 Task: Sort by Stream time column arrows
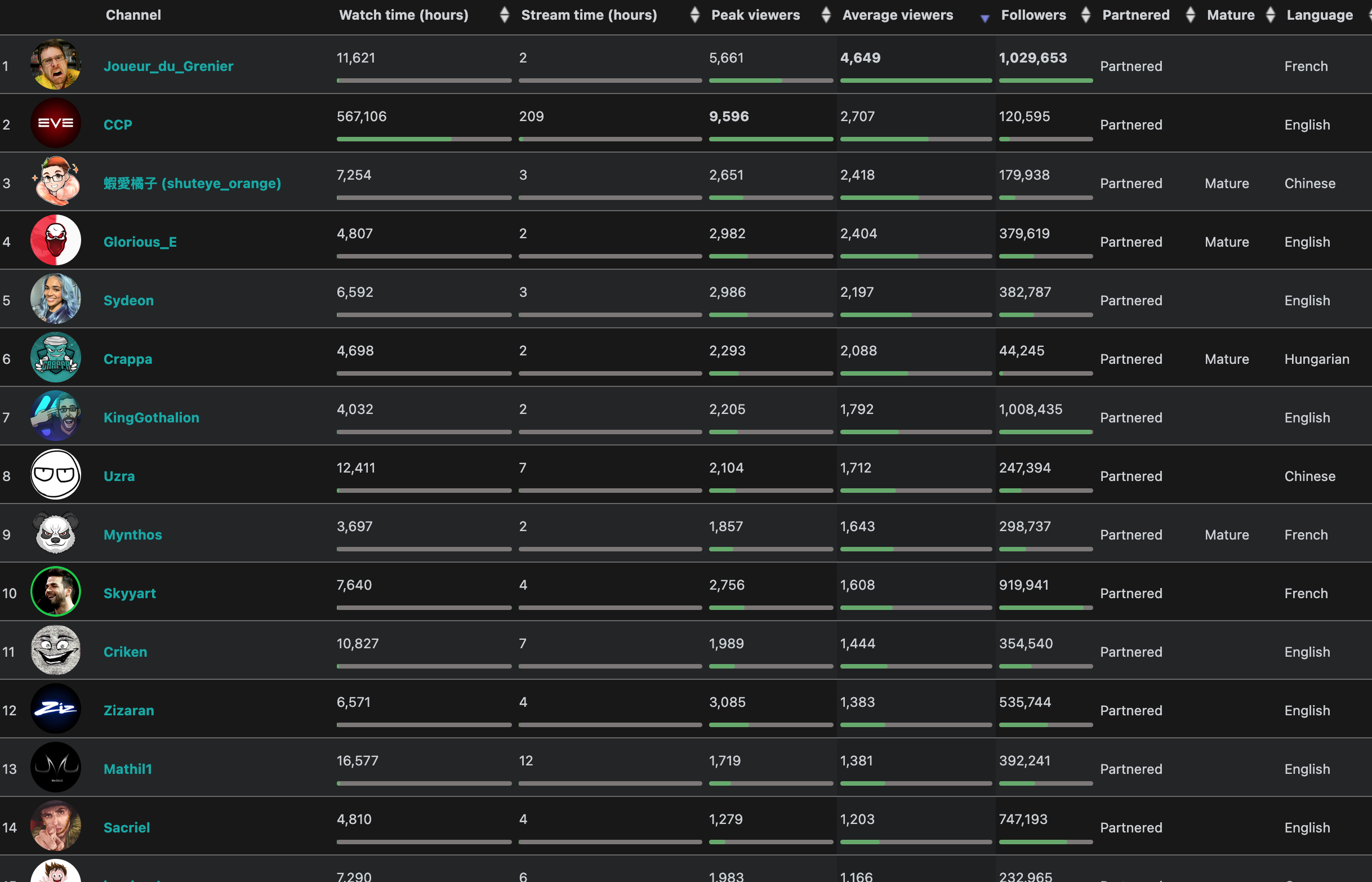pos(694,15)
